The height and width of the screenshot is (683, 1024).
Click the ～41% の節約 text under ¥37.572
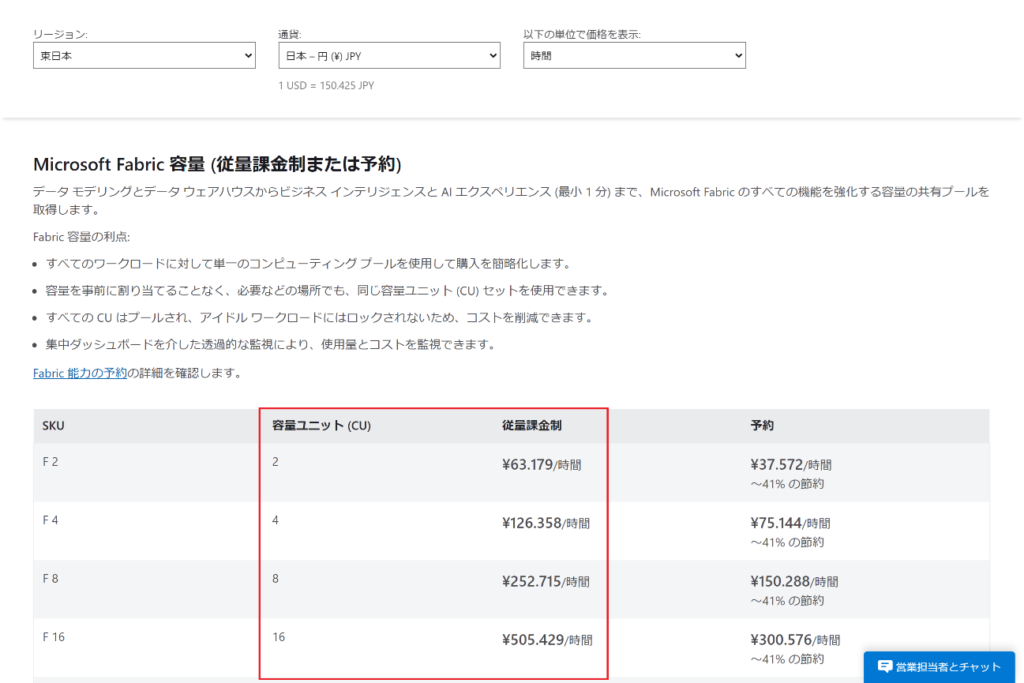(x=788, y=484)
